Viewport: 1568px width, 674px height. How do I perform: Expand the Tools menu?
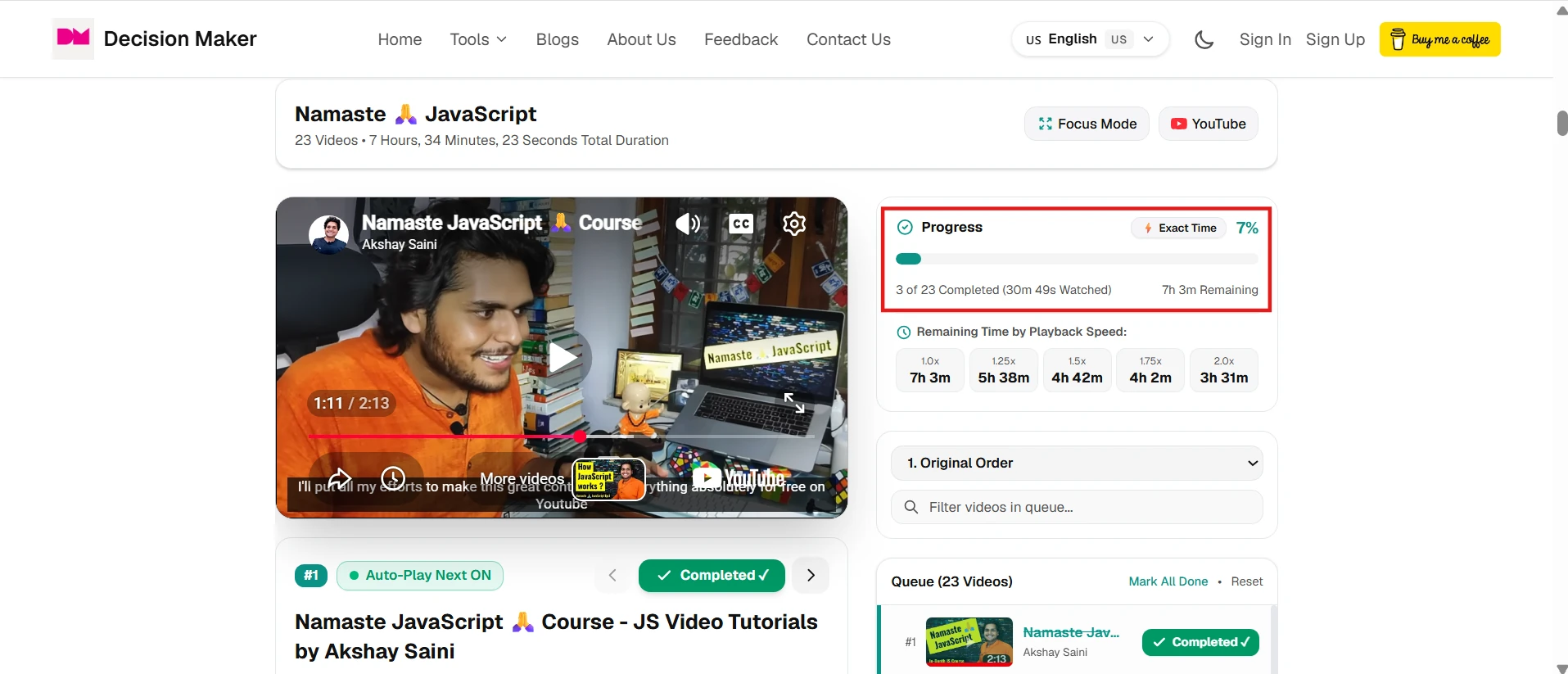pos(478,39)
